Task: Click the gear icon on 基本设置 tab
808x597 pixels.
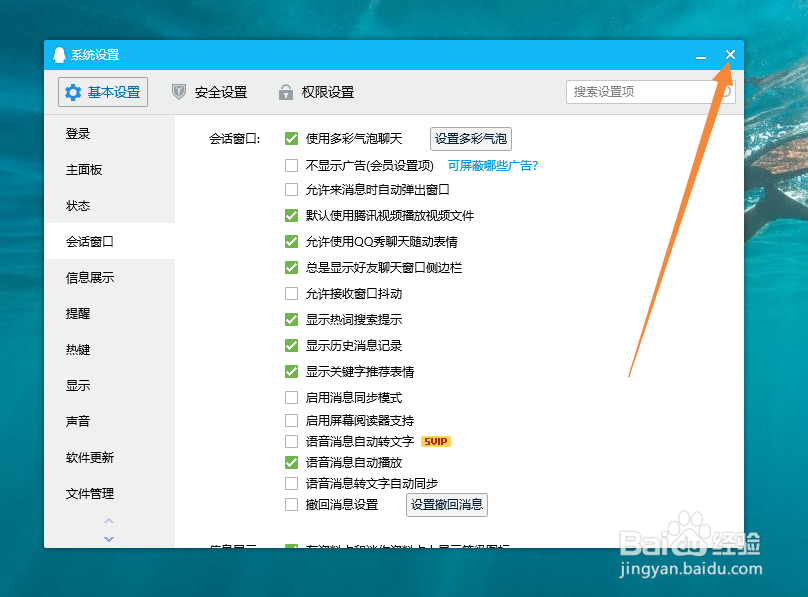Action: 74,92
